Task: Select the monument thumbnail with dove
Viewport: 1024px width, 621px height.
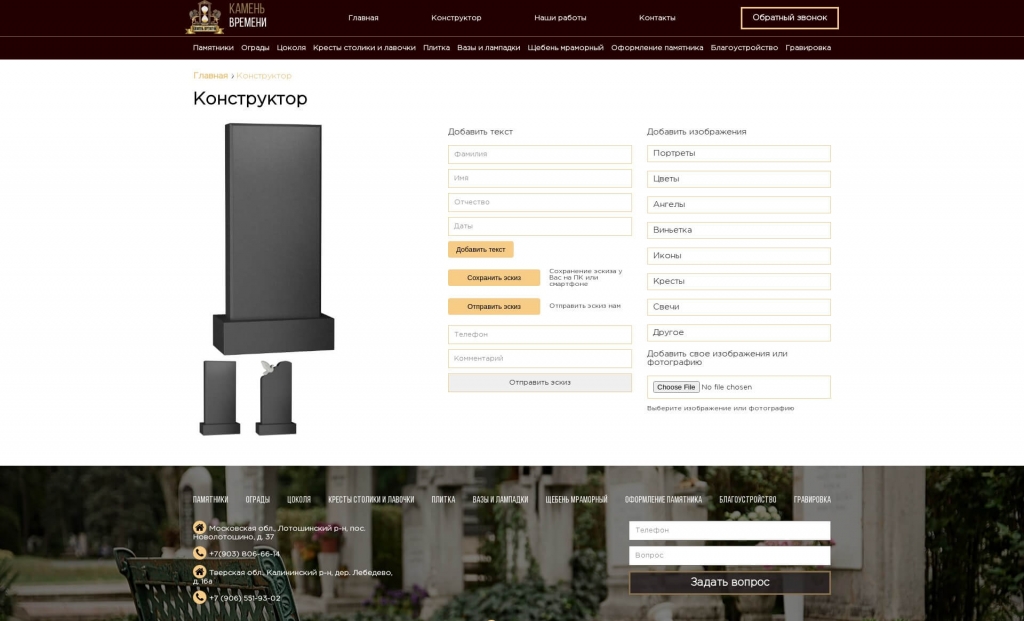Action: 276,398
